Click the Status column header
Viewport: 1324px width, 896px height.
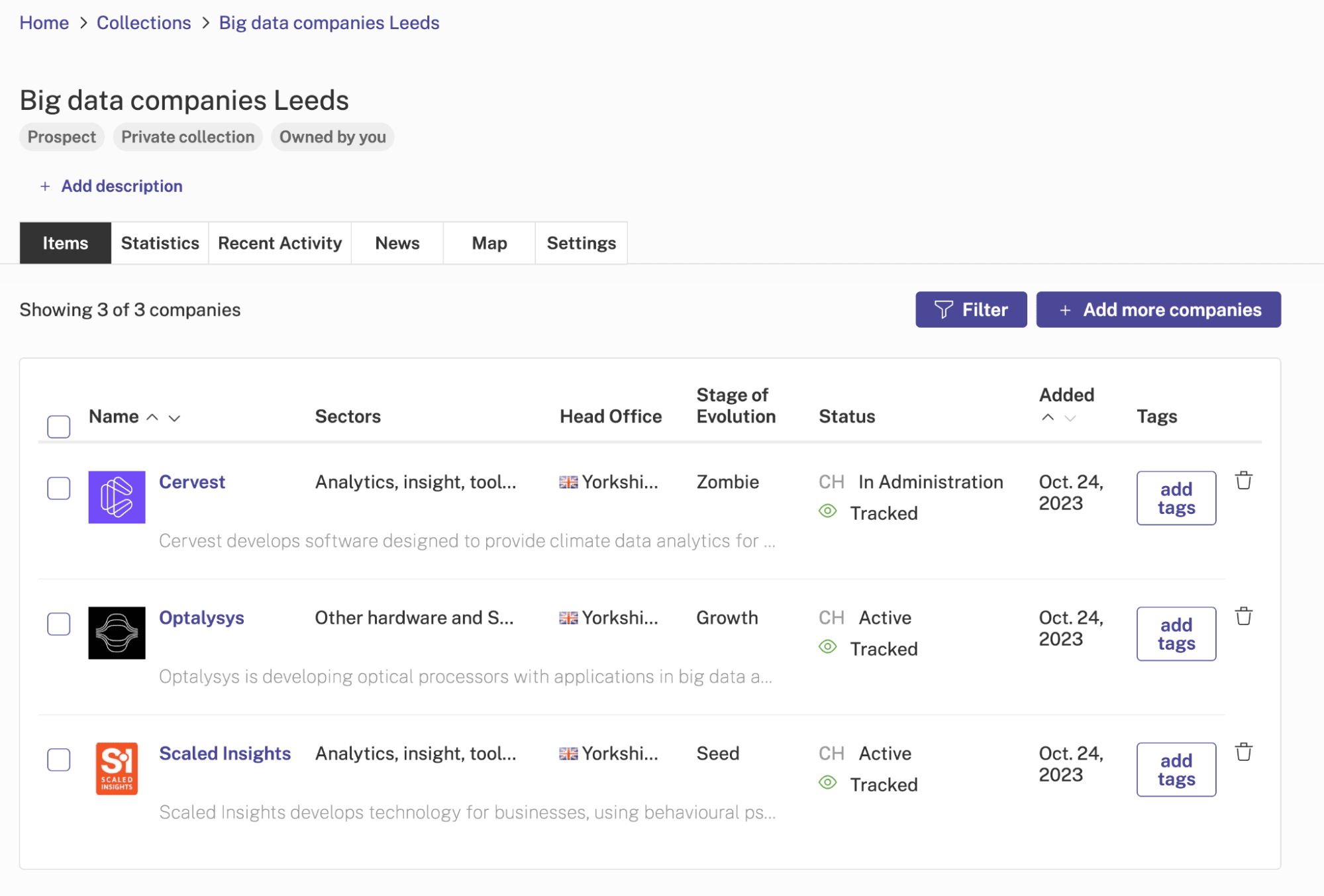[847, 417]
